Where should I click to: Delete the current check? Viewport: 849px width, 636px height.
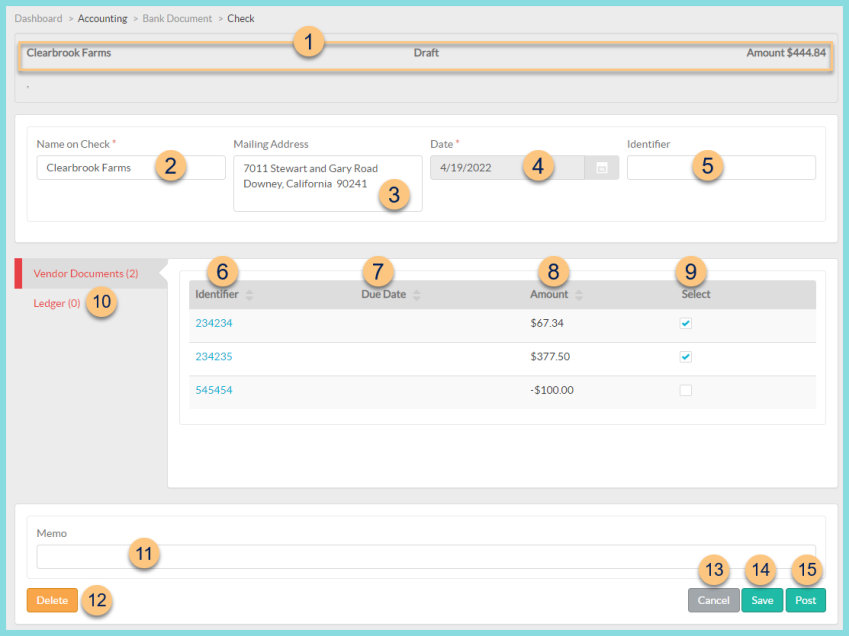tap(52, 600)
